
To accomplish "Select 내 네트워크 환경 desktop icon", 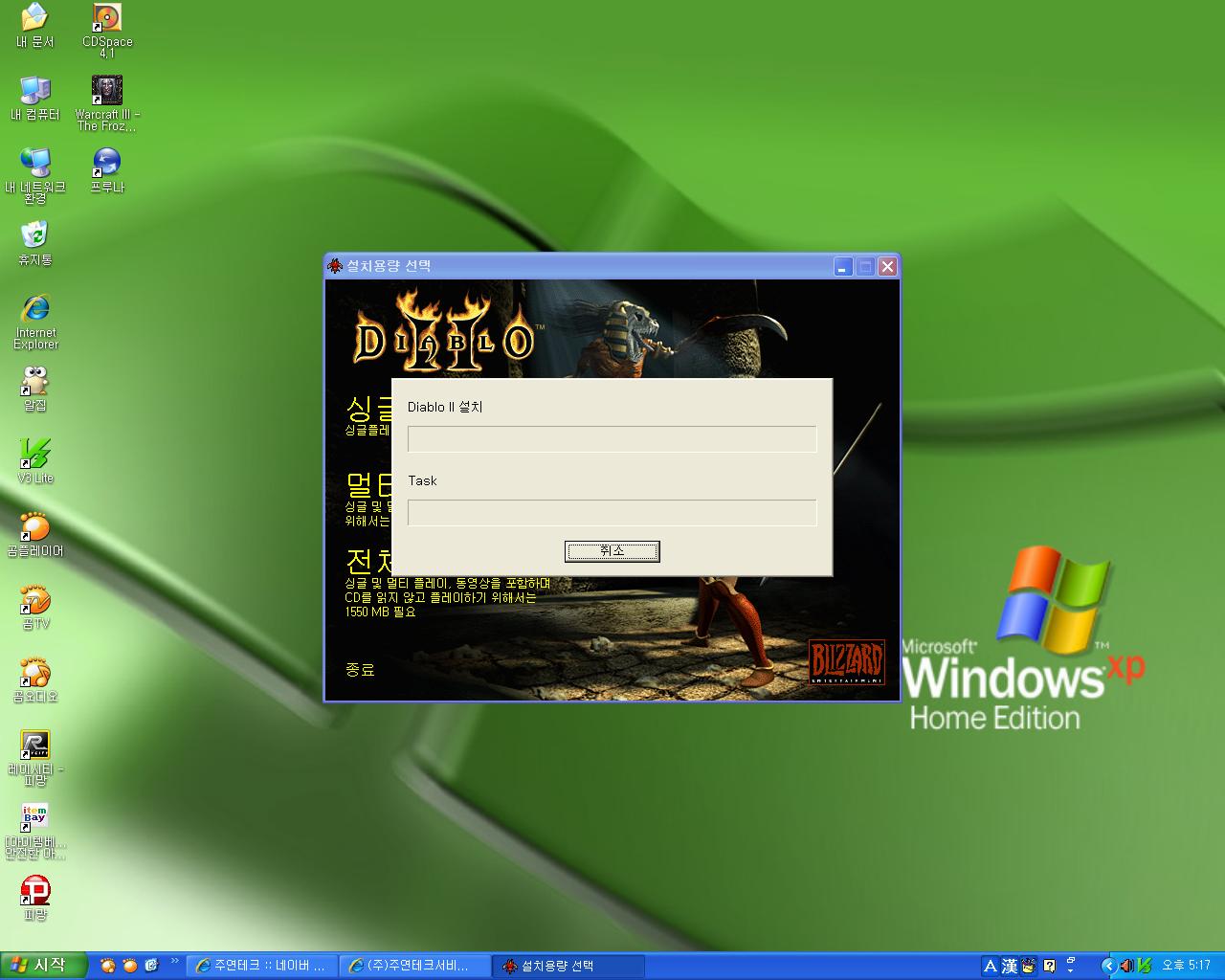I will click(34, 176).
